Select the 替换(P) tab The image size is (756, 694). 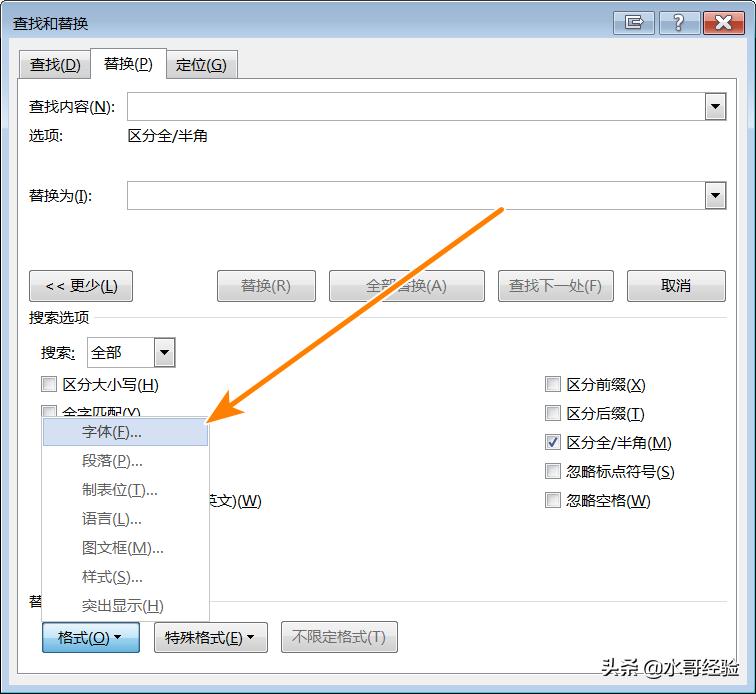pyautogui.click(x=128, y=63)
